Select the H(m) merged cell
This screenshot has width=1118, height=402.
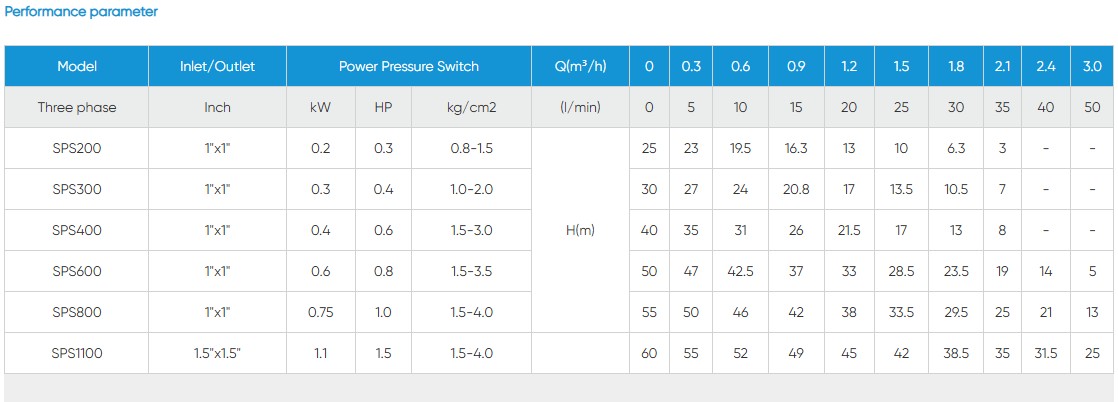click(x=580, y=230)
